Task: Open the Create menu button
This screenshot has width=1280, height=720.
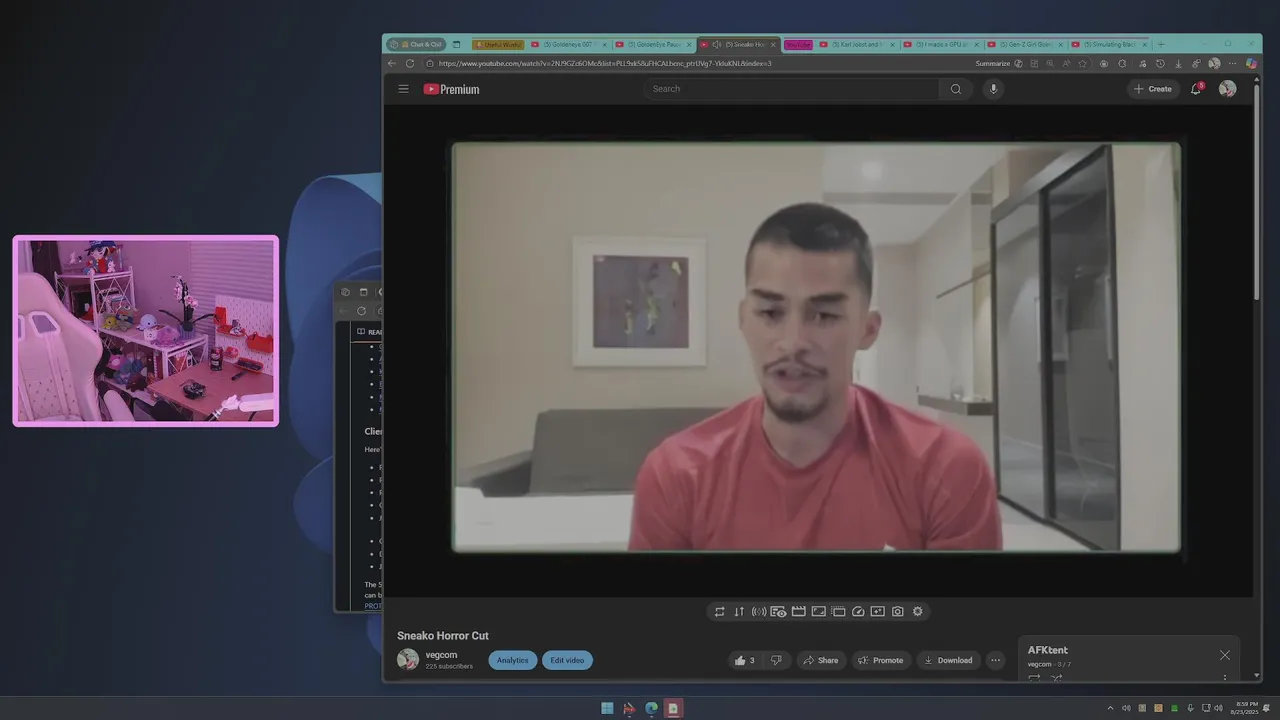Action: point(1153,89)
